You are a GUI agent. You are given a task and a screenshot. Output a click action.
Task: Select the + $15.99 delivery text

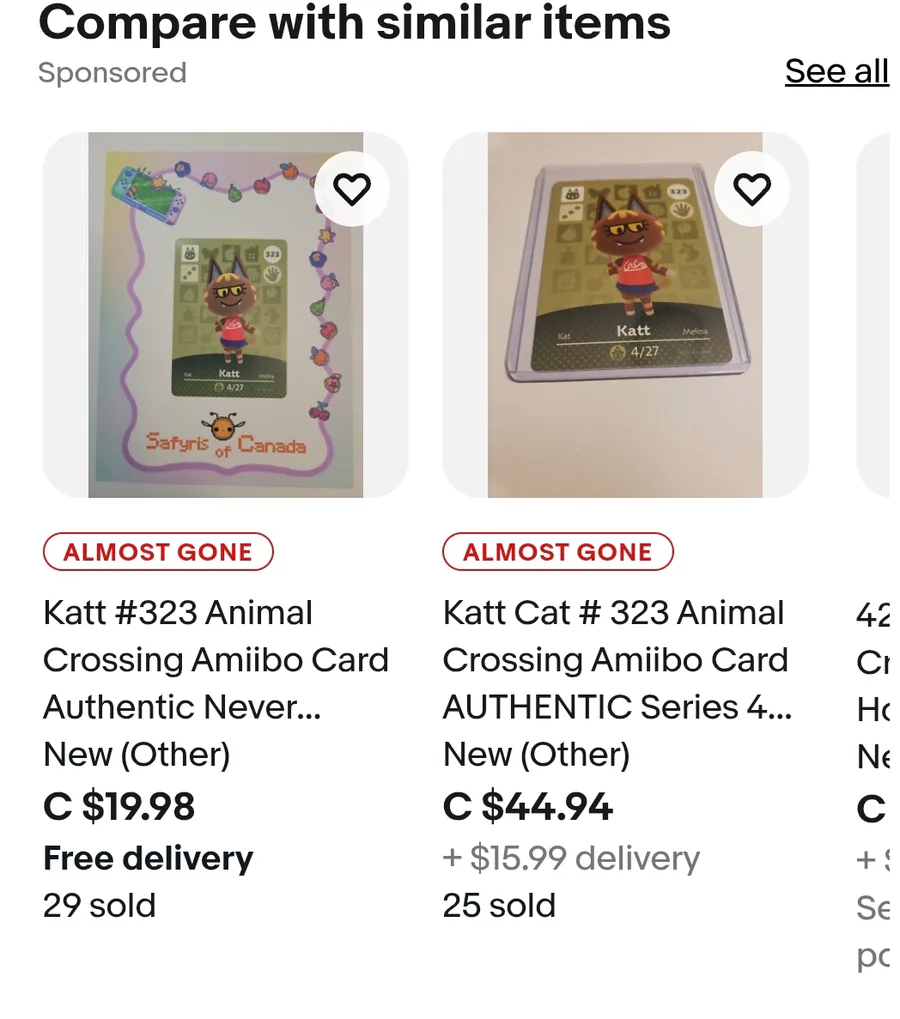tap(571, 858)
